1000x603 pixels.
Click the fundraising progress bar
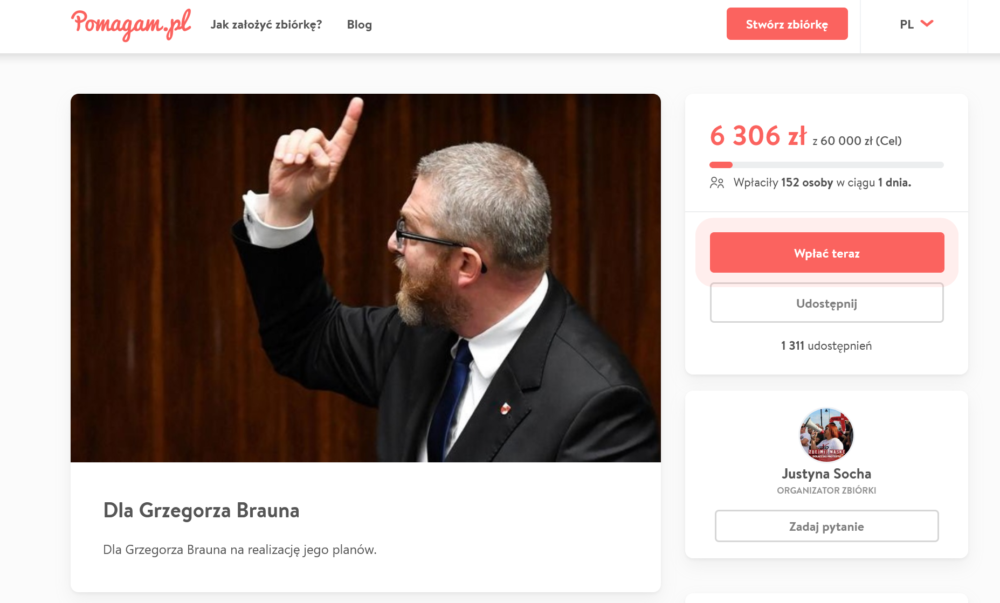tap(827, 165)
